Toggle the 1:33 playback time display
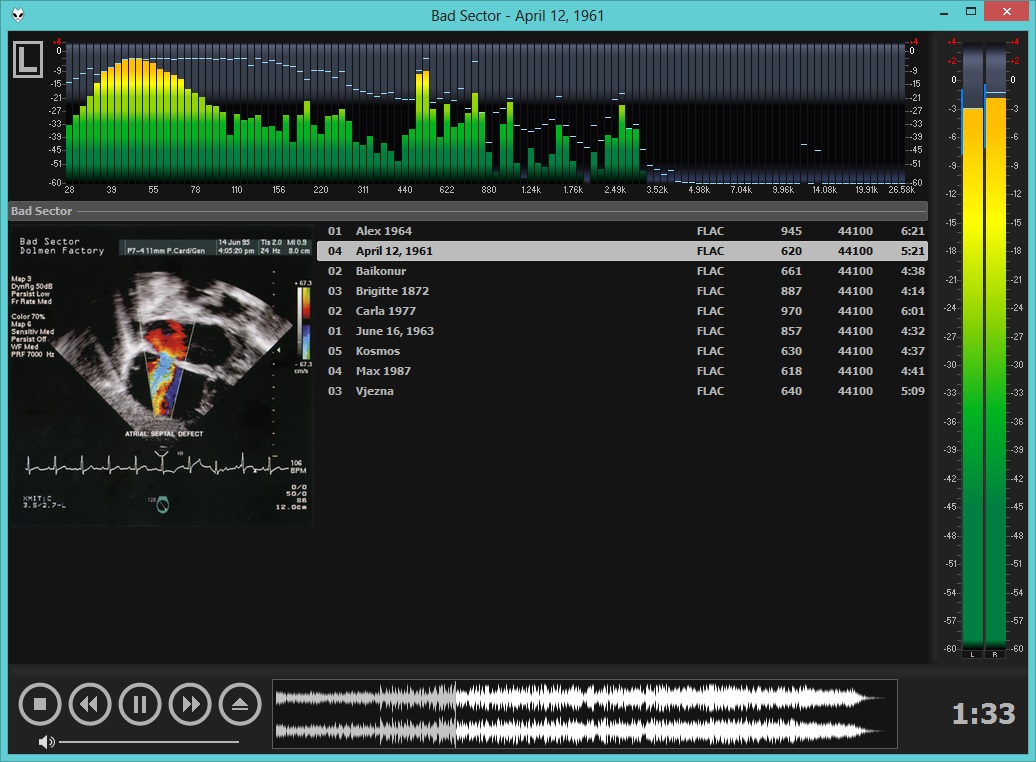 click(x=982, y=714)
